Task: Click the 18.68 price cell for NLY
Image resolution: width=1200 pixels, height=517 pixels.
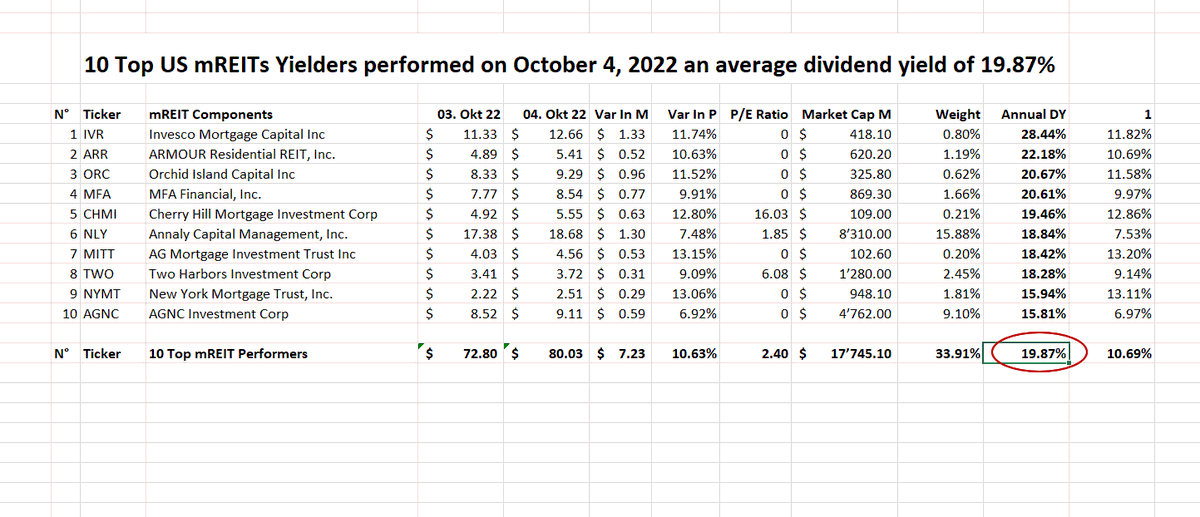Action: tap(567, 234)
